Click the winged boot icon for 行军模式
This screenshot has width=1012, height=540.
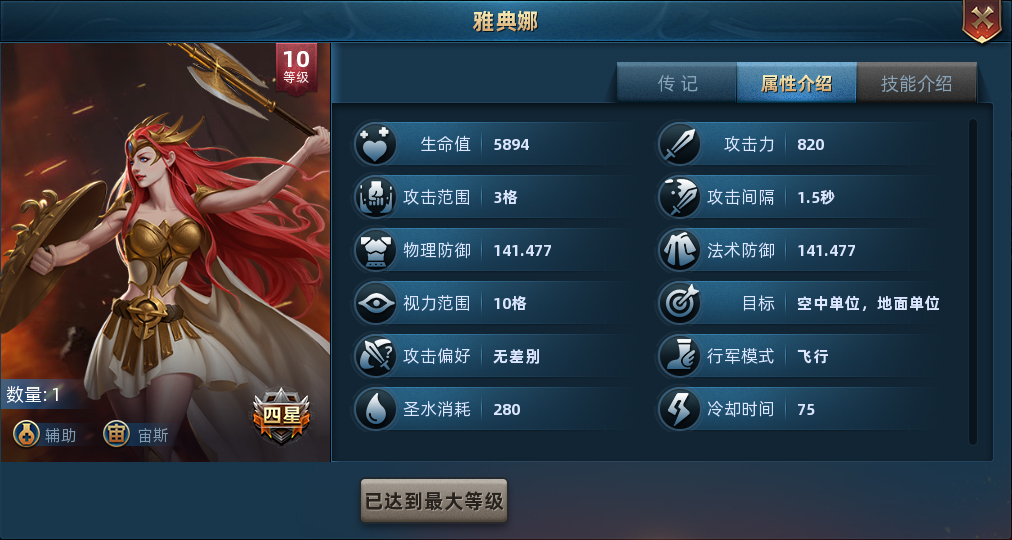coord(679,356)
